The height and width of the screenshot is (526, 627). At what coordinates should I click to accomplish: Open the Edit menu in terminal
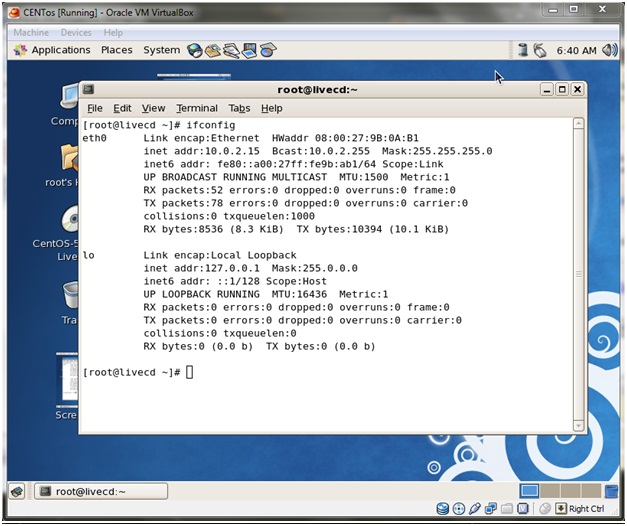pos(122,108)
